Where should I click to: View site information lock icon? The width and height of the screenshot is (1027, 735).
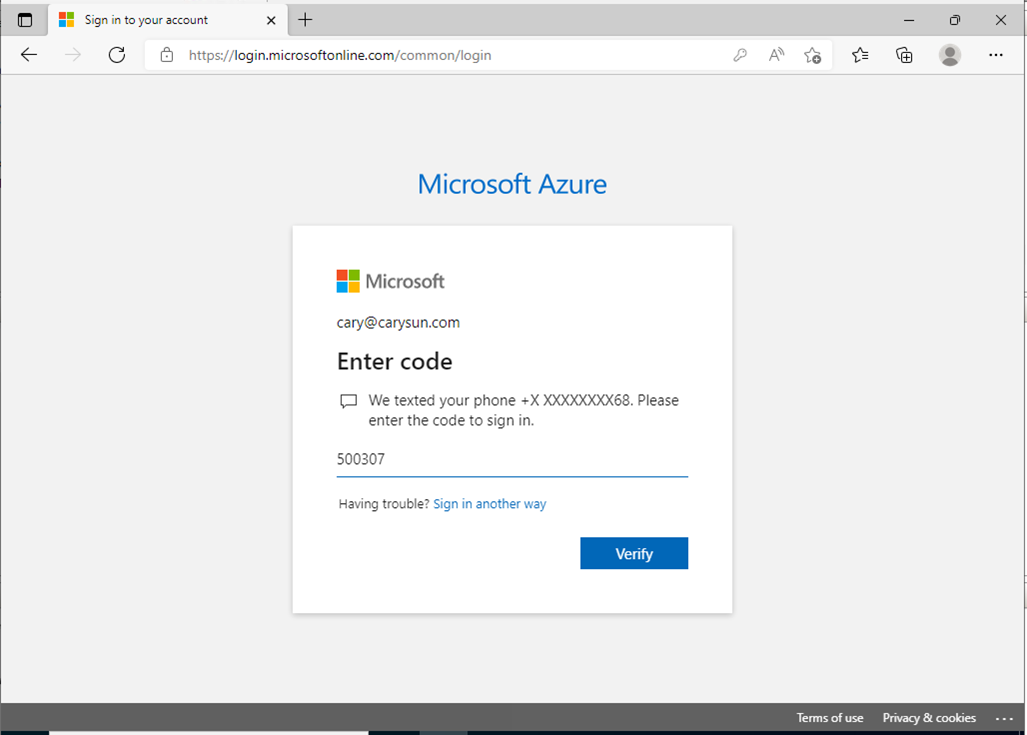point(167,55)
